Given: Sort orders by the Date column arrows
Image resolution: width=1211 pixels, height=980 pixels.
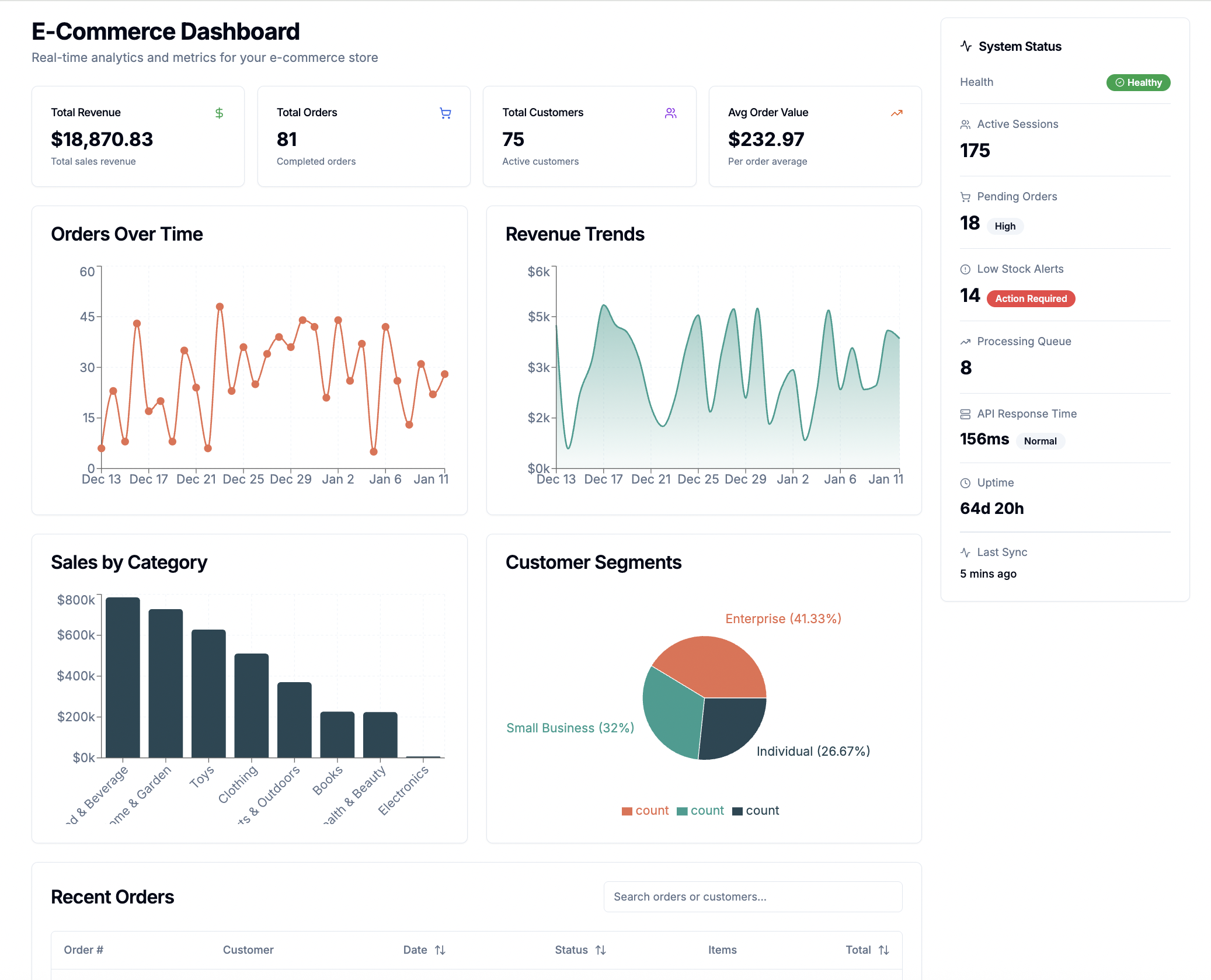Looking at the screenshot, I should pos(440,950).
